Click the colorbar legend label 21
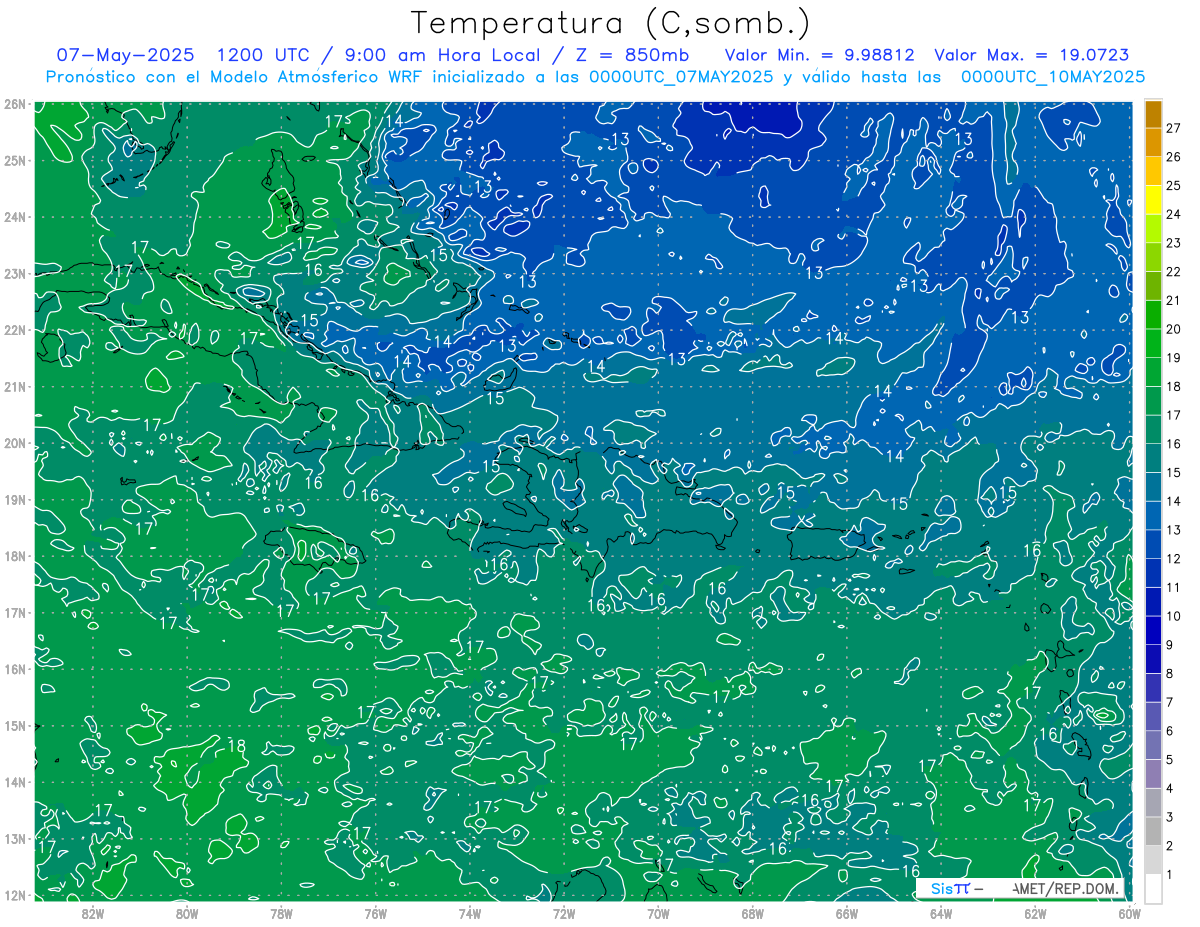1200x927 pixels. pos(1174,300)
